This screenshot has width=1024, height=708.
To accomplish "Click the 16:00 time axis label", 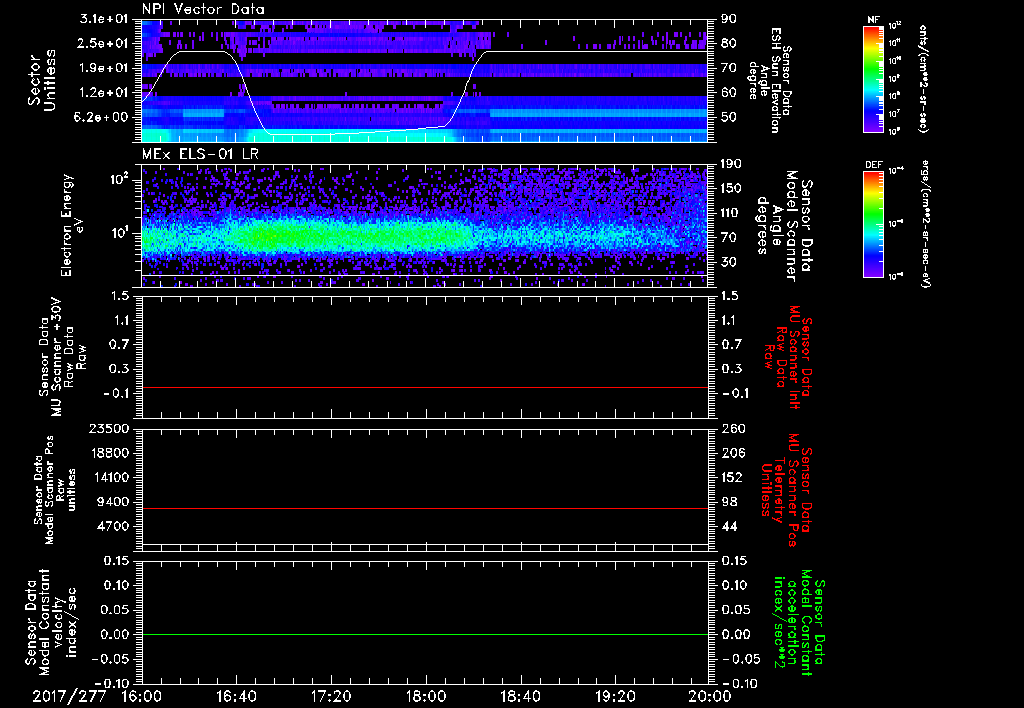I will point(142,696).
